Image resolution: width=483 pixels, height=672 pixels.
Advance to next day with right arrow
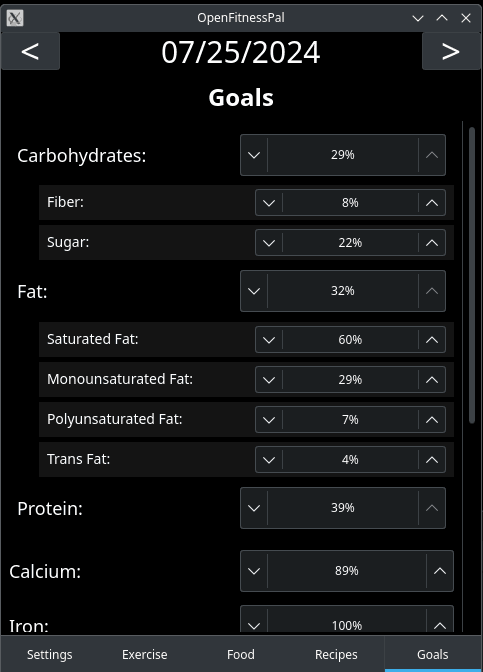pyautogui.click(x=451, y=51)
